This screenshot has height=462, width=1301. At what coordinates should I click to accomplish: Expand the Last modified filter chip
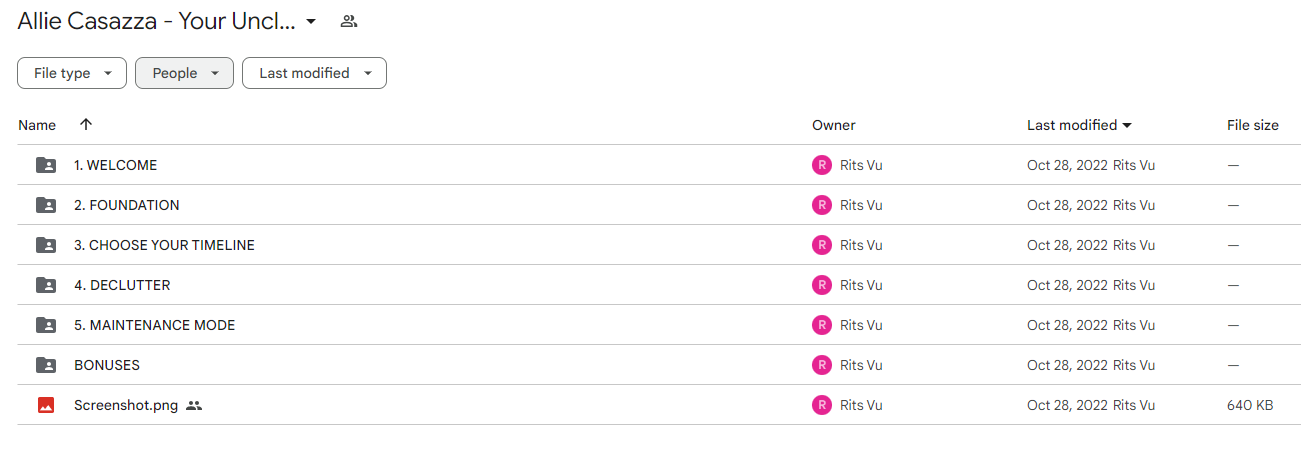[314, 73]
